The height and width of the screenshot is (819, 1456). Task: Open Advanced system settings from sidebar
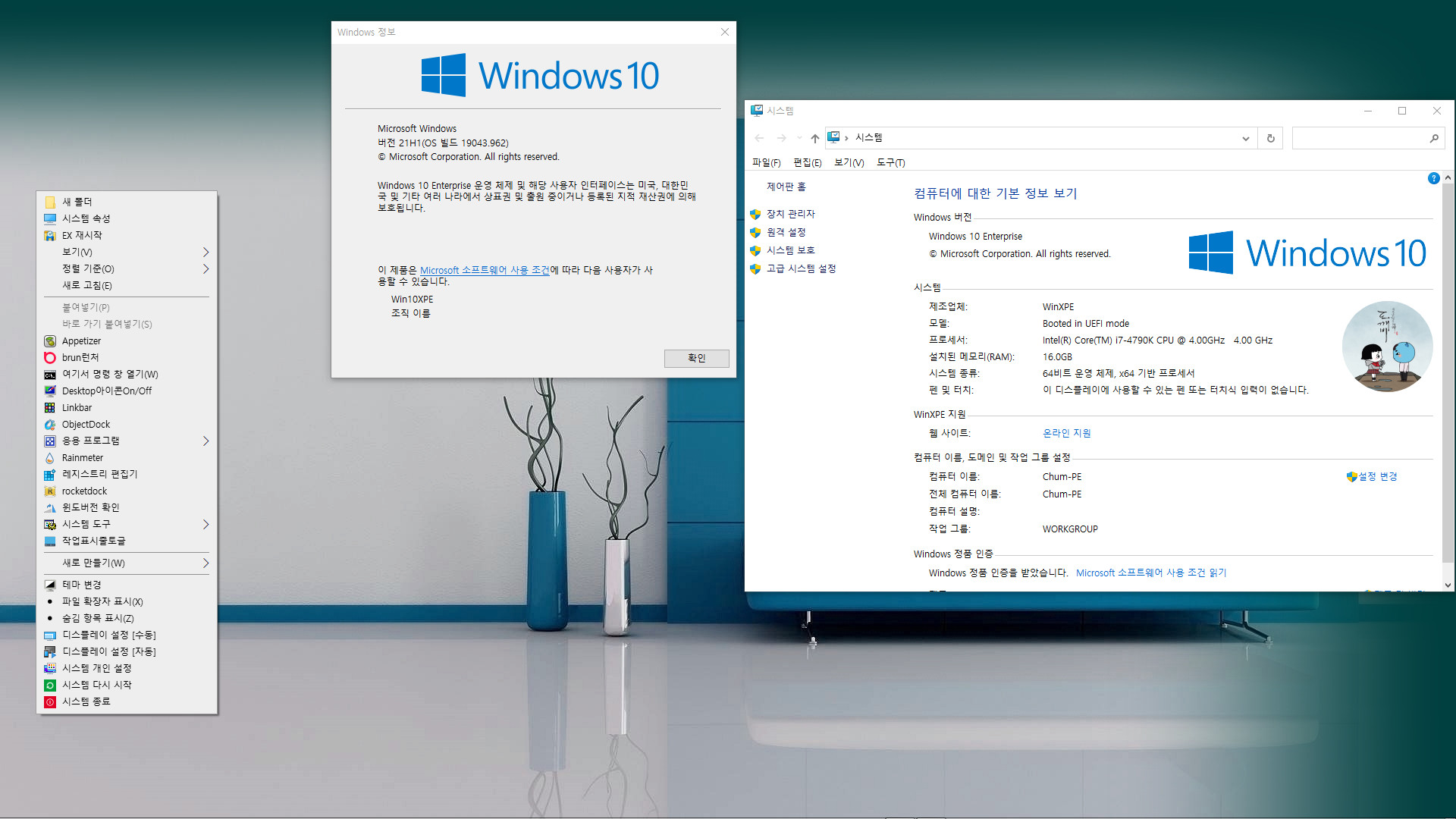(801, 268)
